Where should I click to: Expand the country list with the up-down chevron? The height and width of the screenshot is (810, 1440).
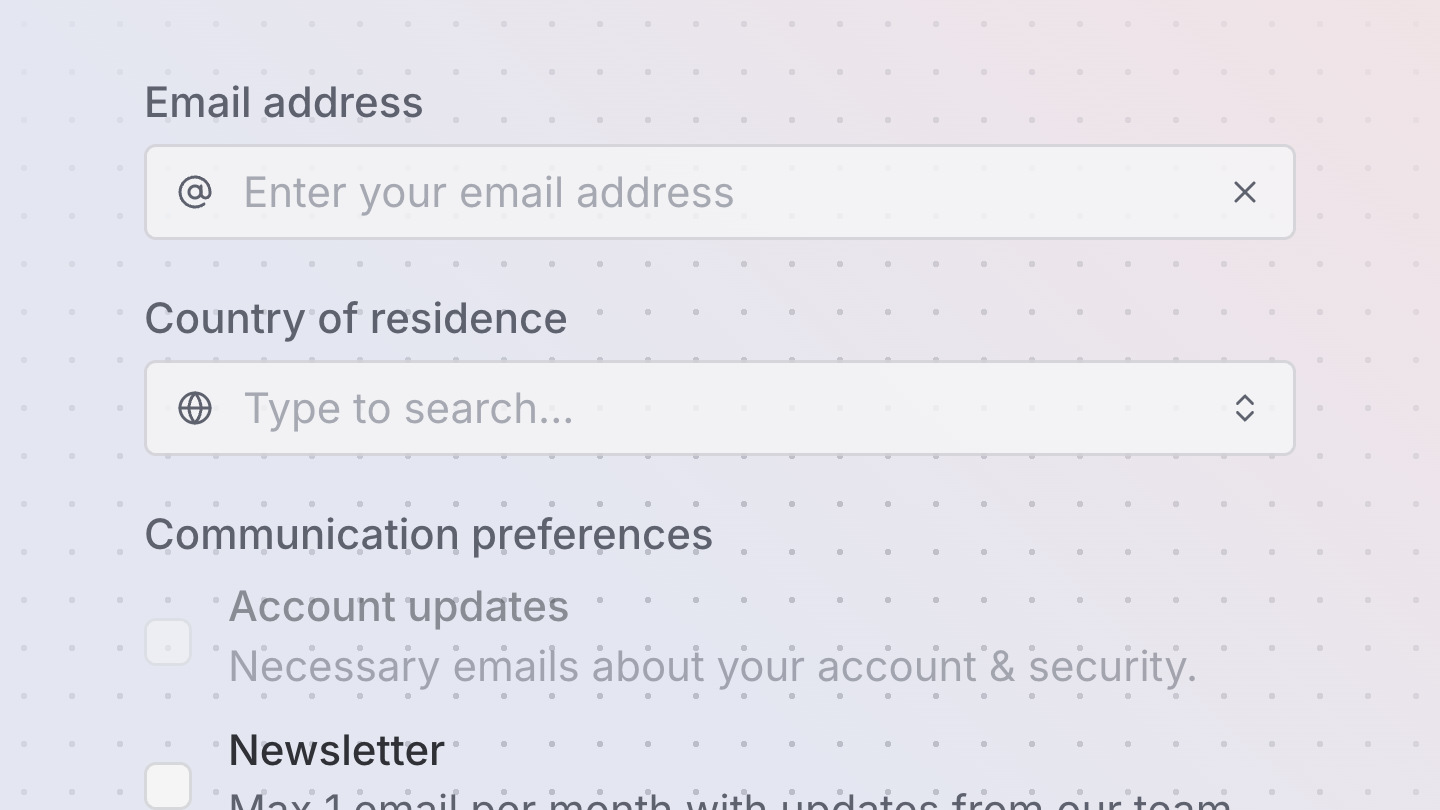pyautogui.click(x=1244, y=408)
